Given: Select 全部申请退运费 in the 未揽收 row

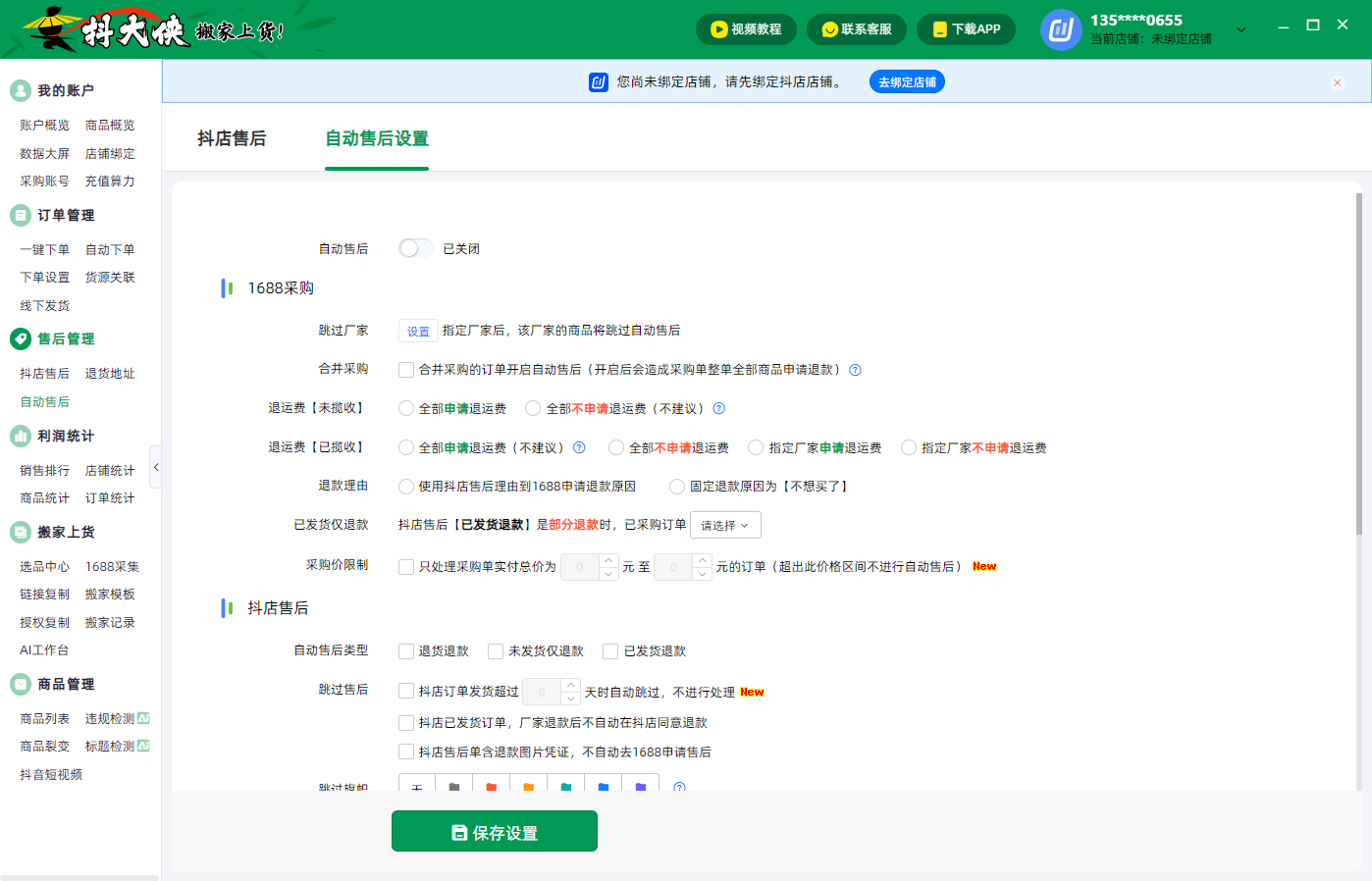Looking at the screenshot, I should pos(406,408).
